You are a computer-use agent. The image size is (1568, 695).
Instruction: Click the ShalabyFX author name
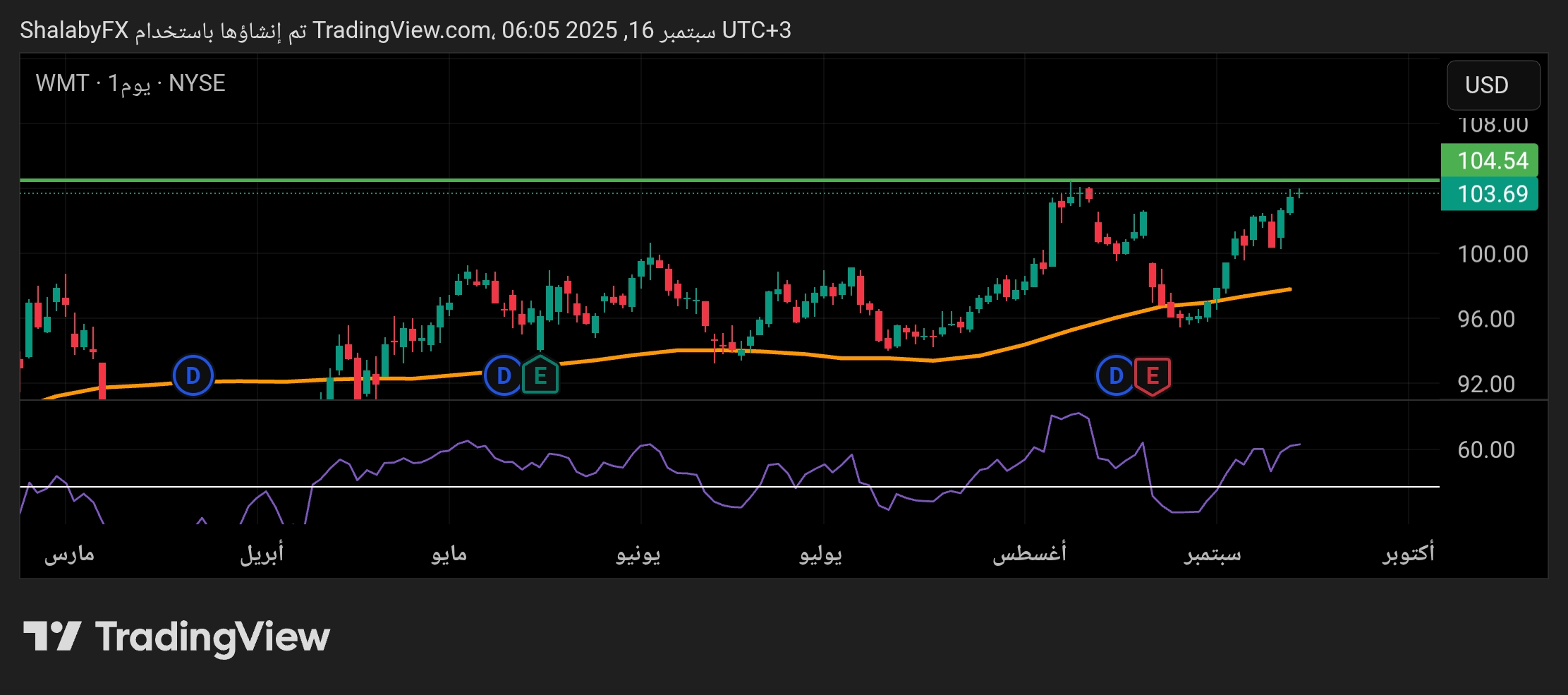74,30
